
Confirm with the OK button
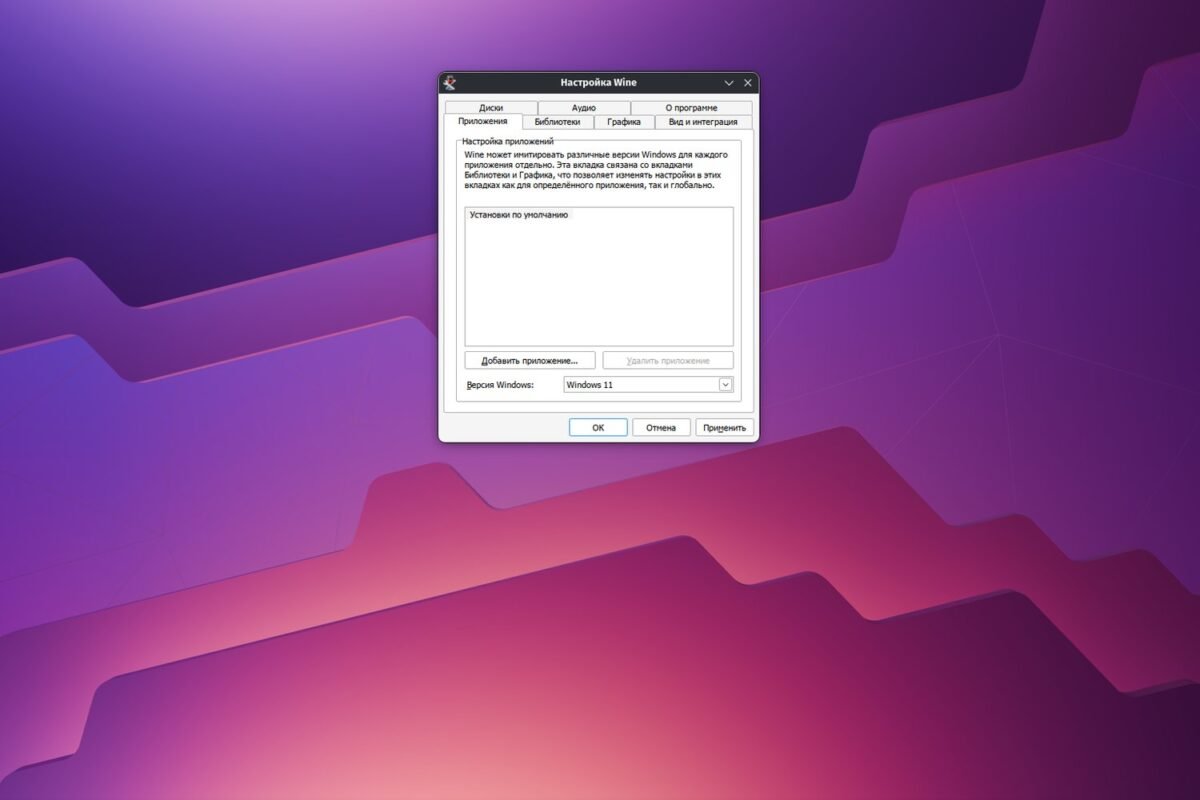(598, 427)
